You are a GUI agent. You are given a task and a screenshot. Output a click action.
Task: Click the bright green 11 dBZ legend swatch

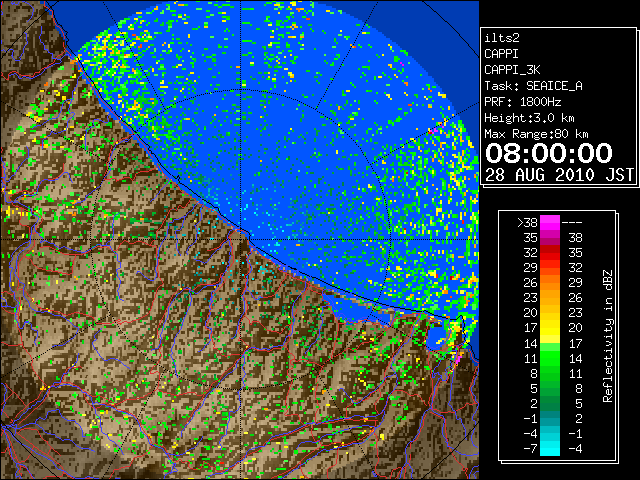[x=550, y=358]
